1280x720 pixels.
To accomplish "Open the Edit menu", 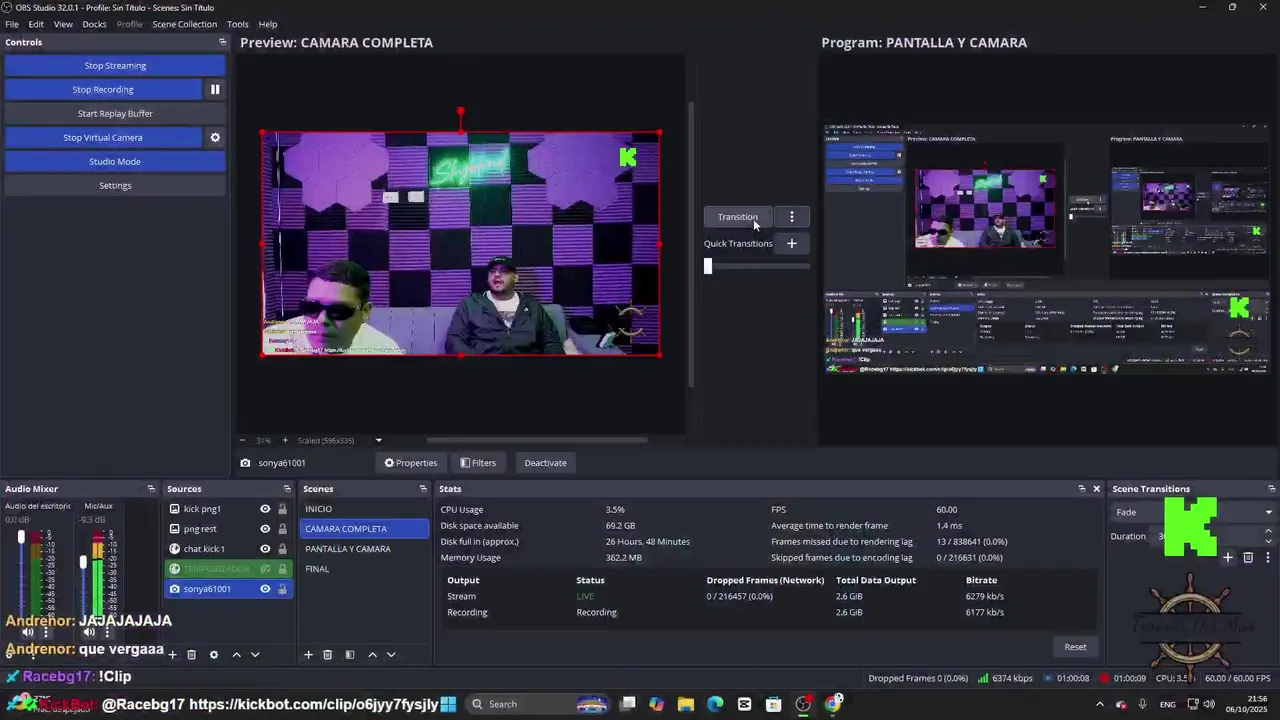I will click(x=36, y=24).
